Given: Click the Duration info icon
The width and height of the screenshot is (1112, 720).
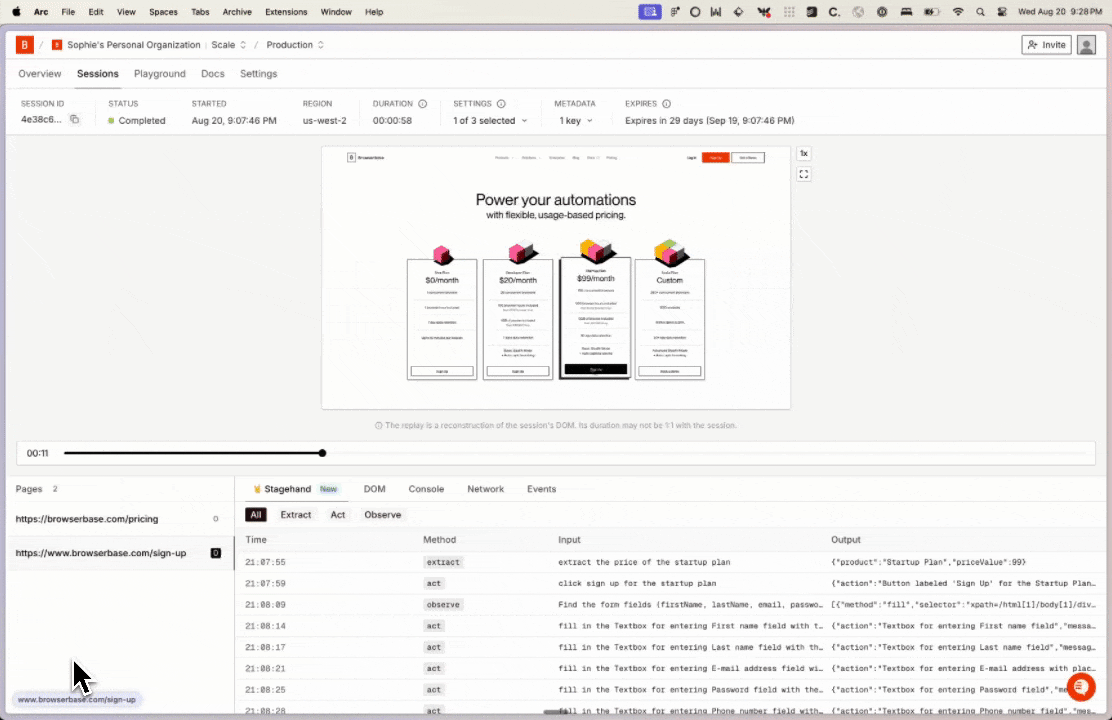Looking at the screenshot, I should 423,103.
